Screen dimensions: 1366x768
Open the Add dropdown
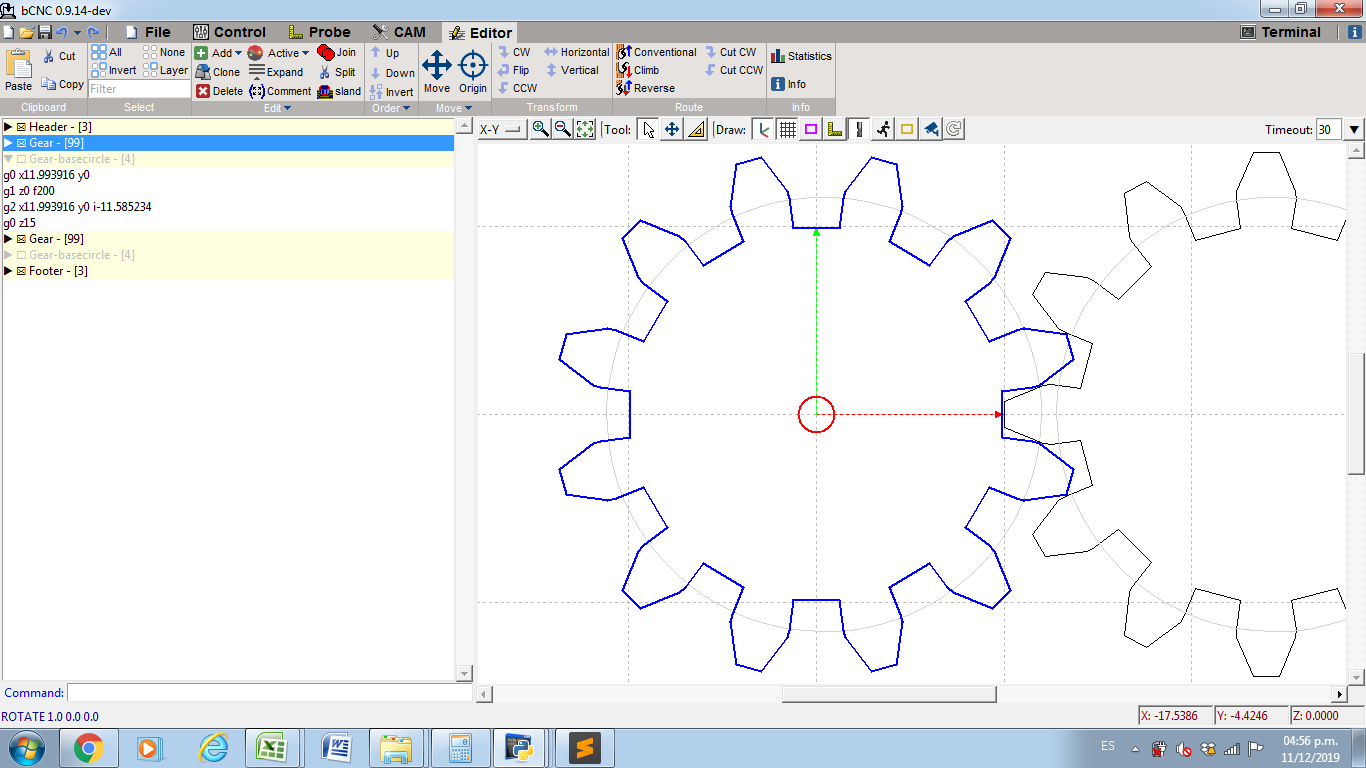click(x=218, y=53)
